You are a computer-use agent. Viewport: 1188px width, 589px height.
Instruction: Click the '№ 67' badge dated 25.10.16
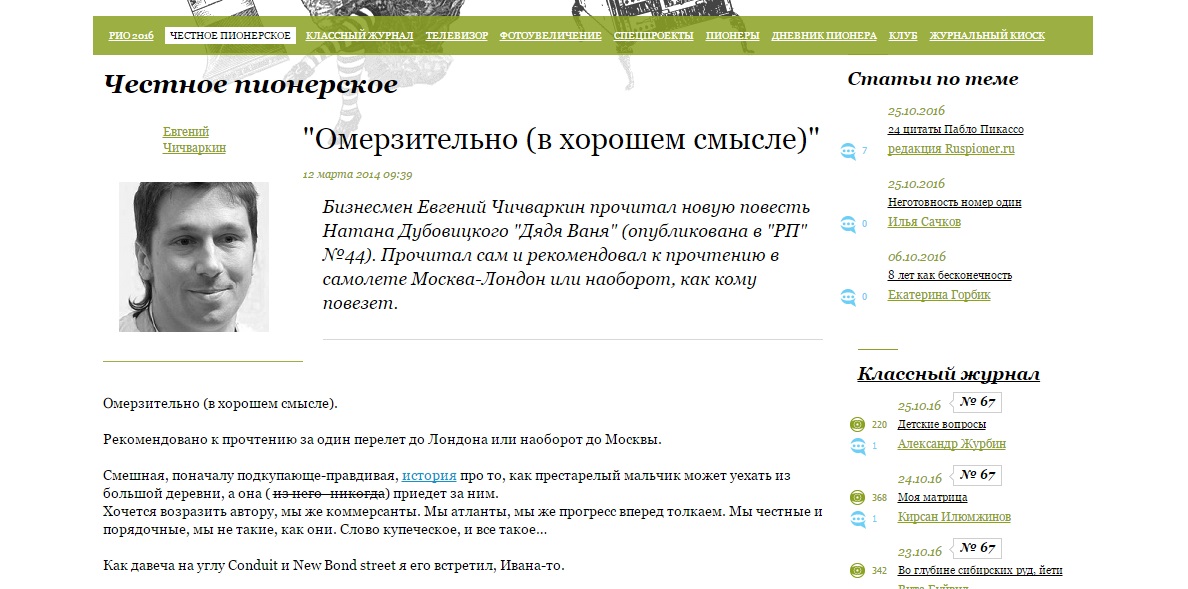click(x=975, y=403)
